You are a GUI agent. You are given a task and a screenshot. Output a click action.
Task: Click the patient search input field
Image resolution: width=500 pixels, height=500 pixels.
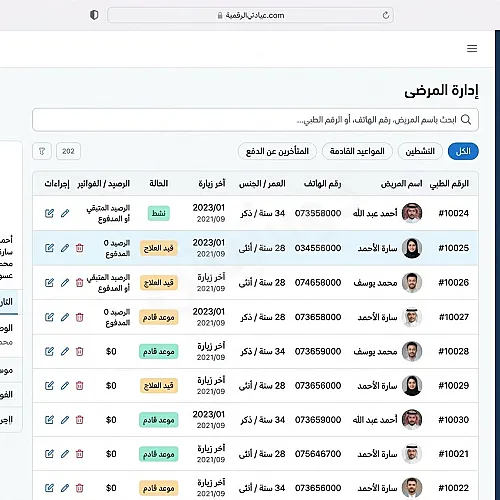click(255, 120)
